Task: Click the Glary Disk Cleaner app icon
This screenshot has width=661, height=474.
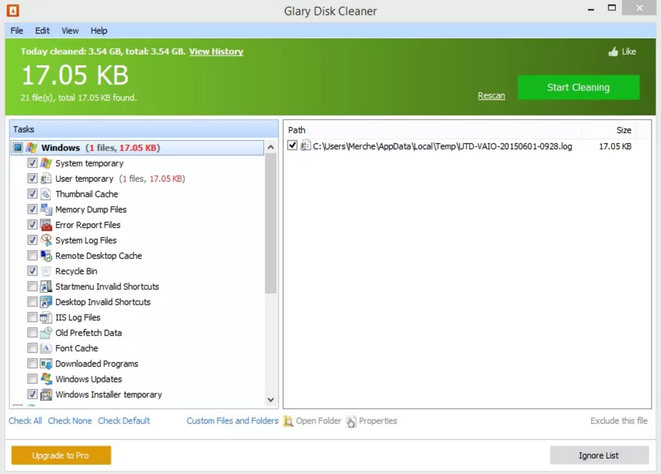Action: point(13,11)
